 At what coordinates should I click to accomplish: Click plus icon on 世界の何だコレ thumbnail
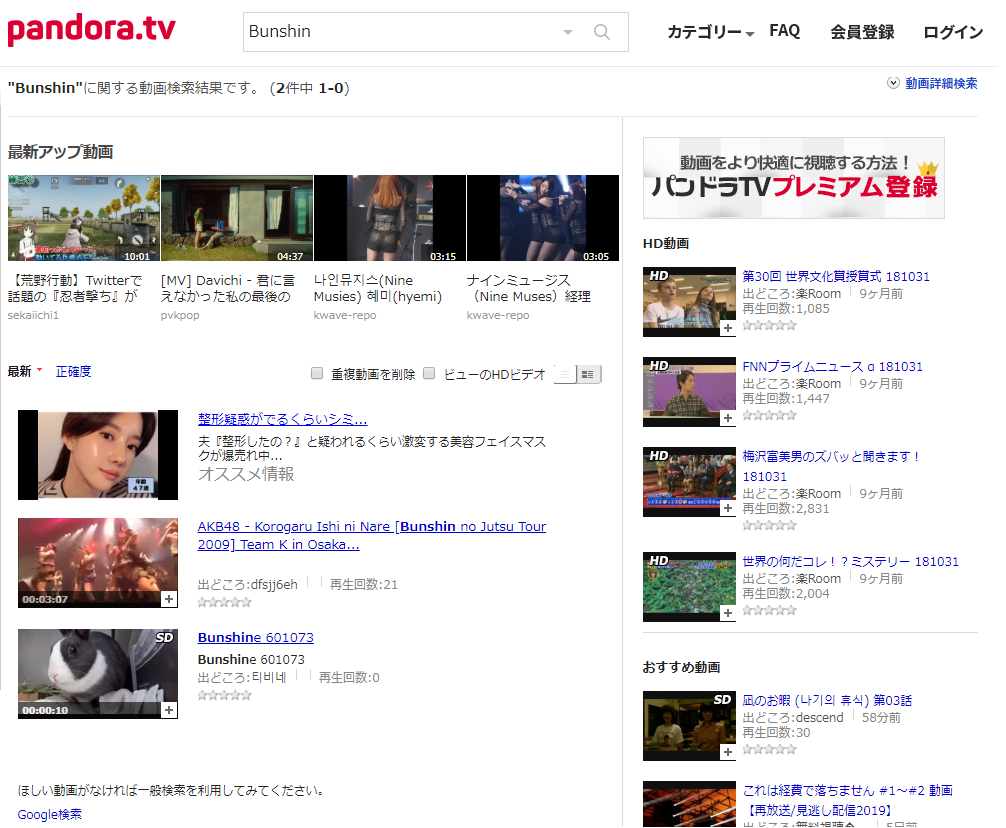728,613
